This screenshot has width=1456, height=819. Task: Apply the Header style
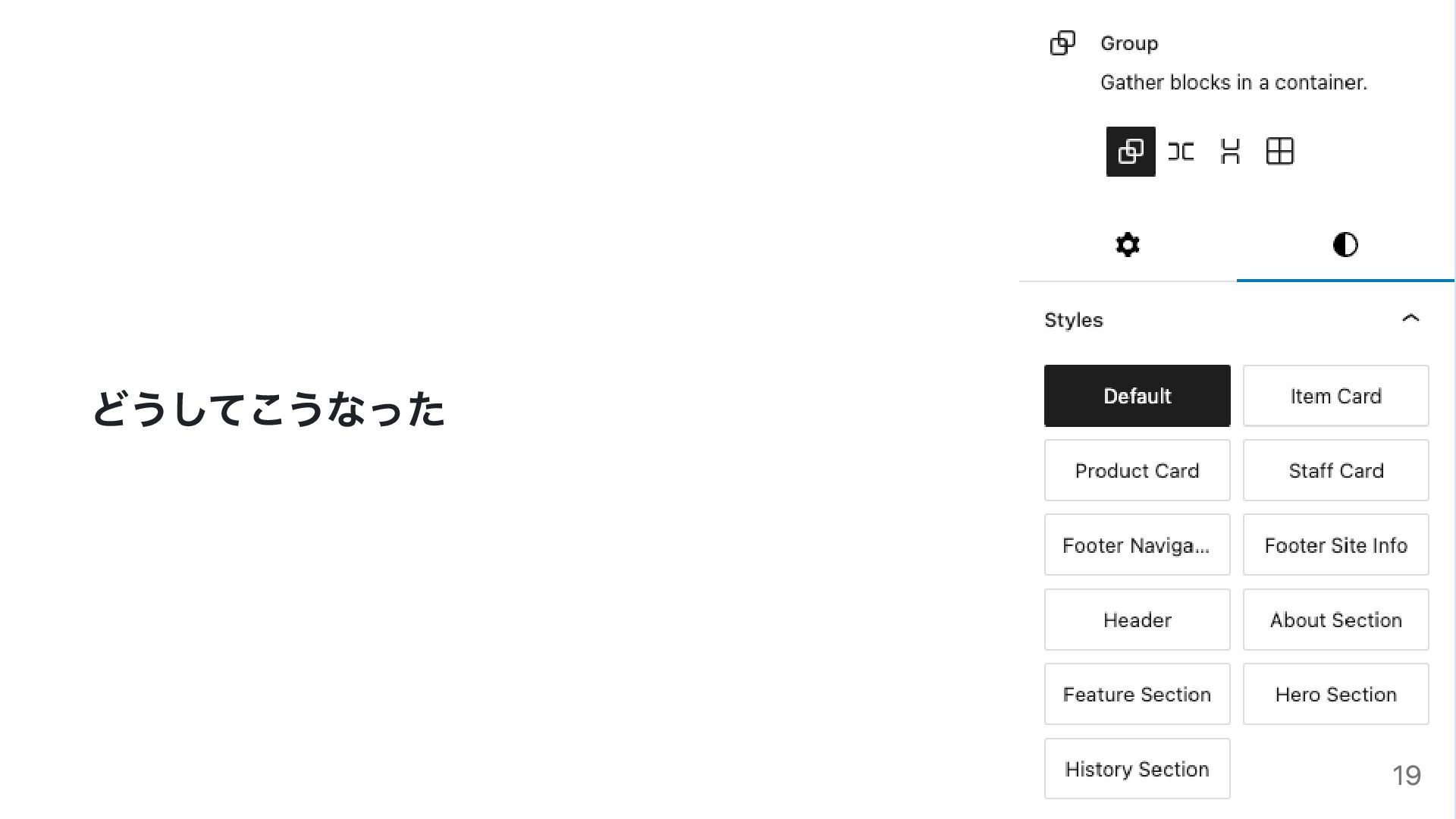1137,620
